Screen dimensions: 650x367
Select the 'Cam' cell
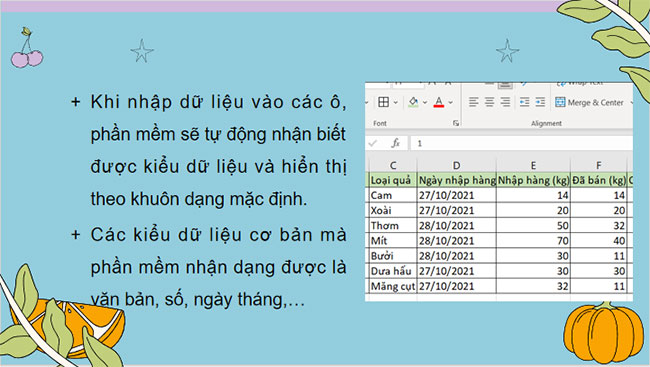(393, 195)
